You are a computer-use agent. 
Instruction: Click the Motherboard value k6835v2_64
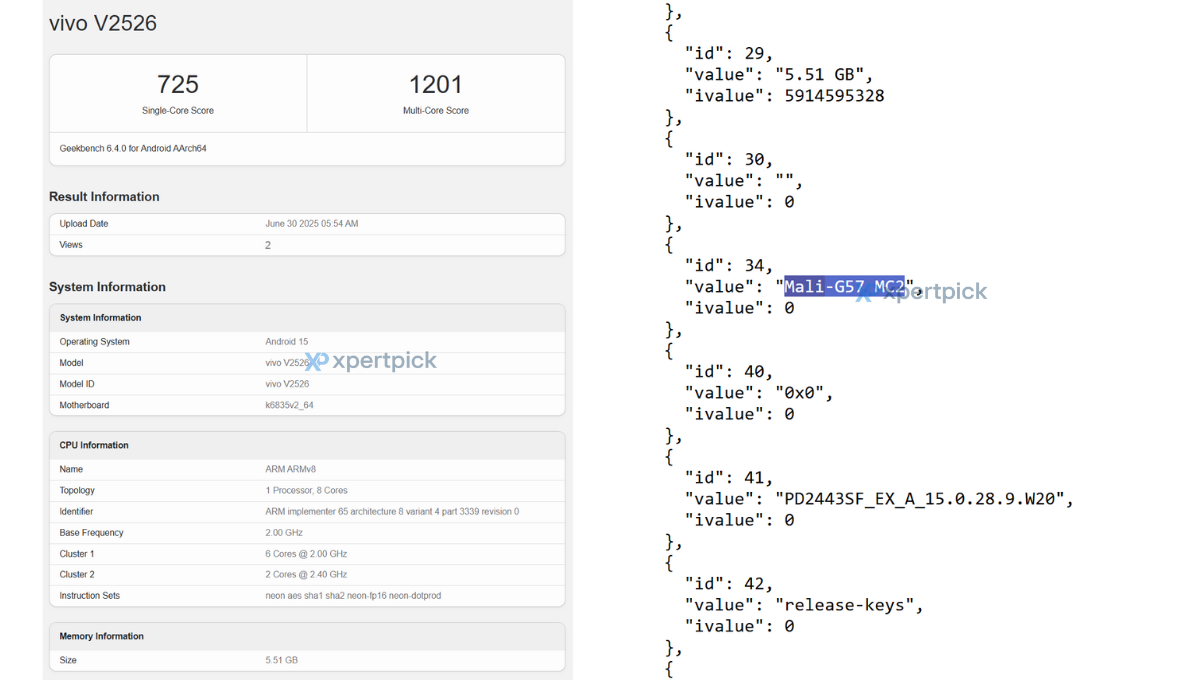coord(290,405)
